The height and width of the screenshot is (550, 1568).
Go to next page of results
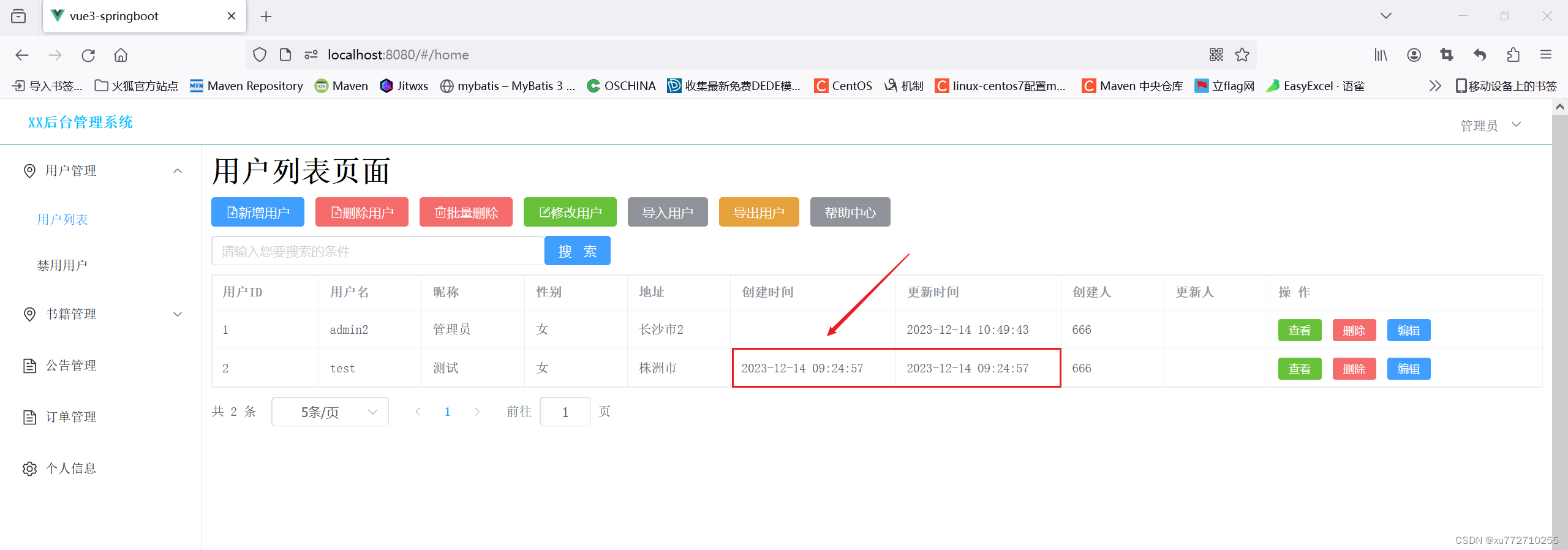477,412
